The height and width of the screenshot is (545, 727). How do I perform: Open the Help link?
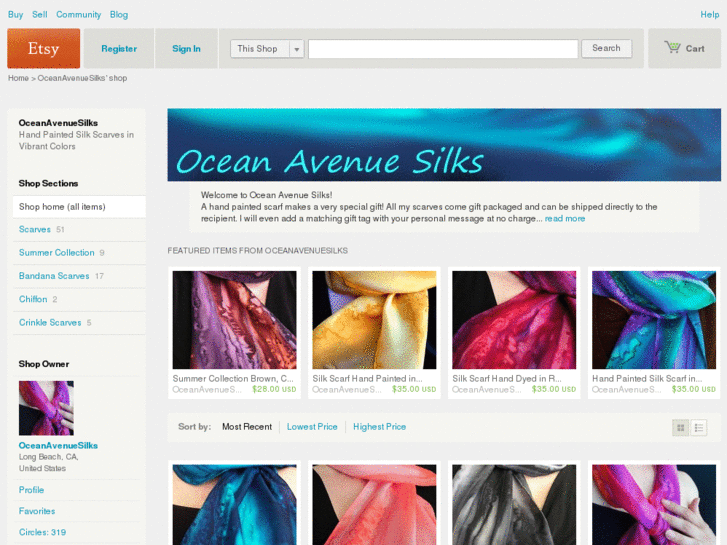(710, 14)
